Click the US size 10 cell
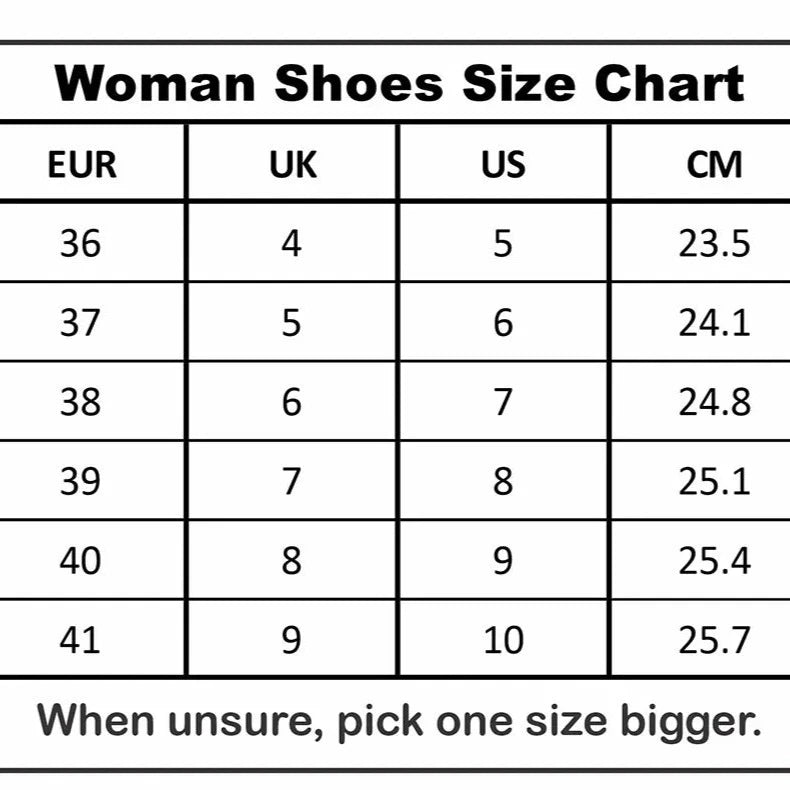Screen dimensions: 790x790 502,639
